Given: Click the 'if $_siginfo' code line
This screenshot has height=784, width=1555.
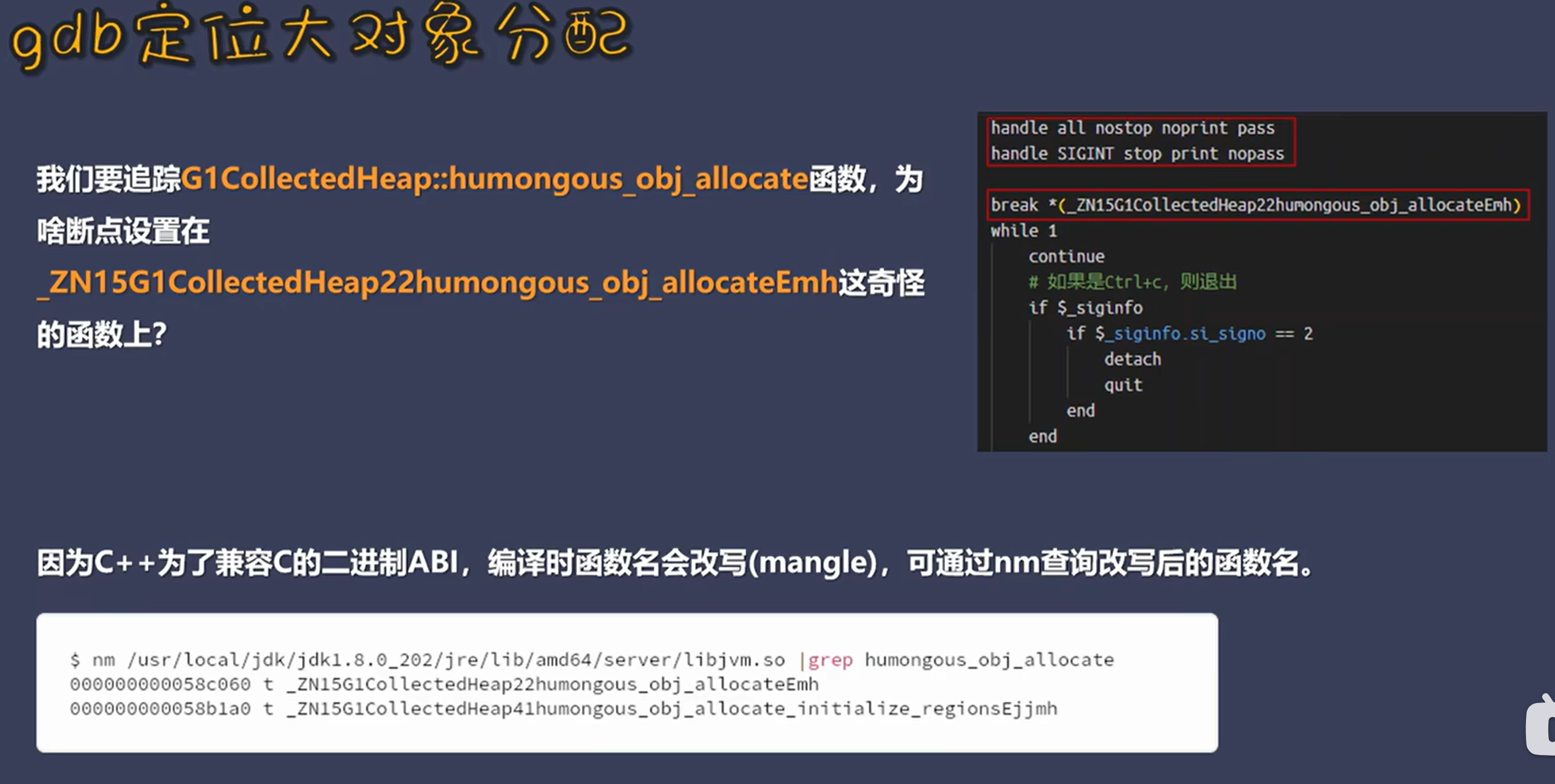Looking at the screenshot, I should tap(1085, 308).
